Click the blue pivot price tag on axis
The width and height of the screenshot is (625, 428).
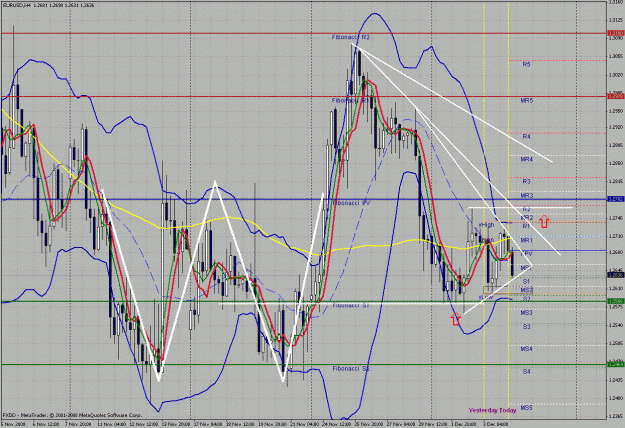click(x=615, y=199)
